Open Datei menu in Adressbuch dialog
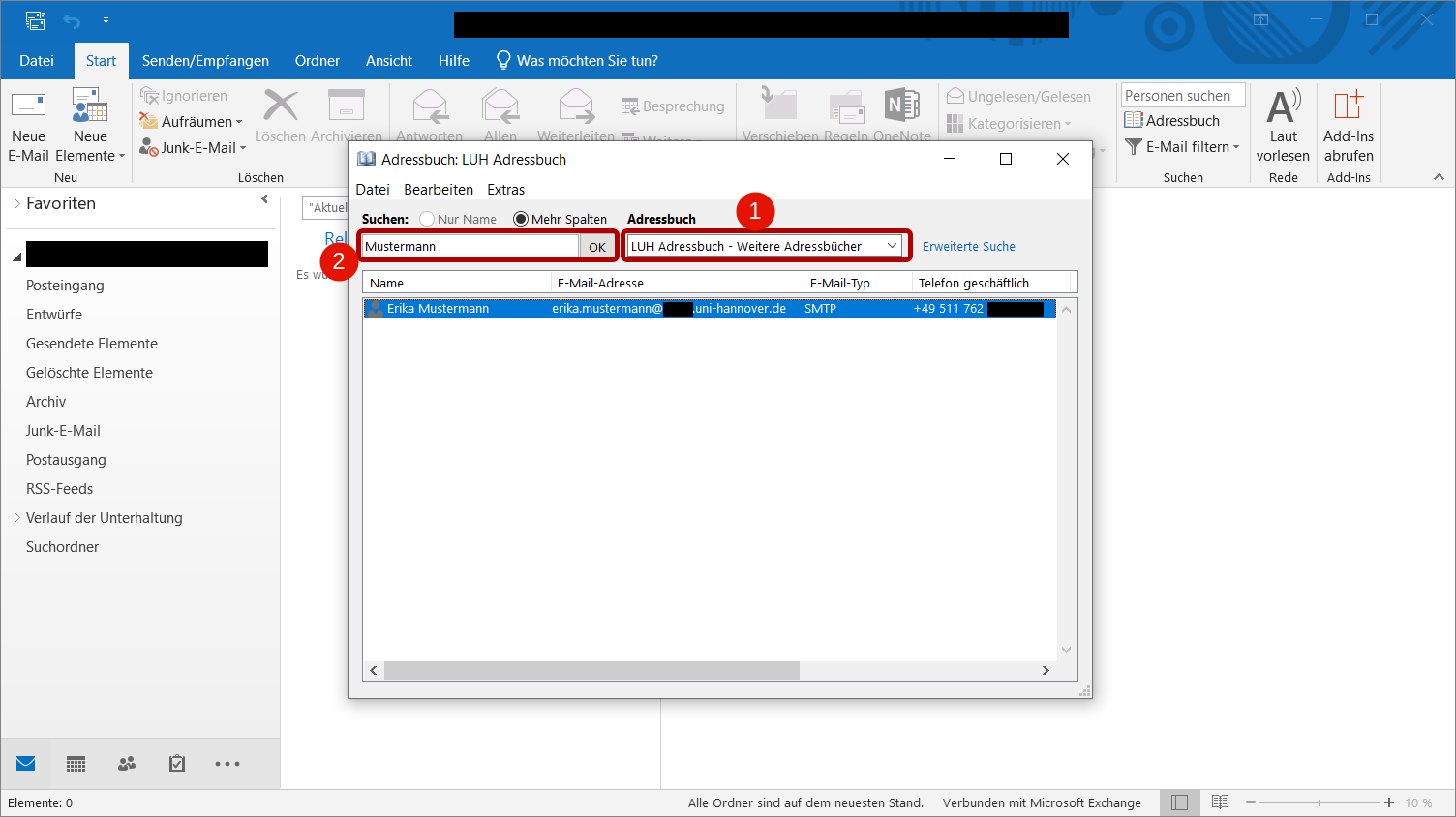Screen dimensions: 1456x817 click(x=373, y=190)
